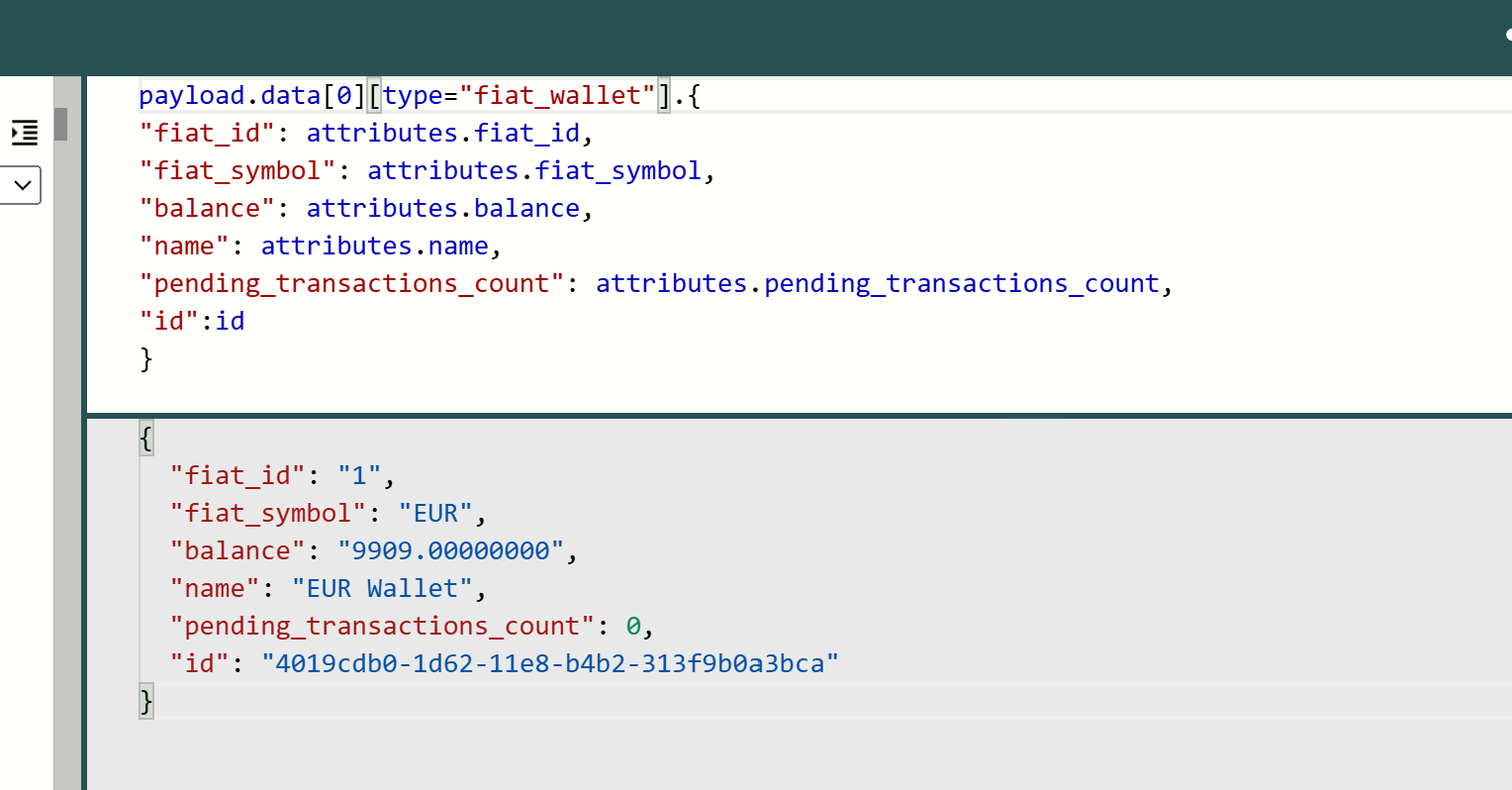The height and width of the screenshot is (790, 1512).
Task: Click attributes.balance in the expression editor
Action: pos(442,208)
